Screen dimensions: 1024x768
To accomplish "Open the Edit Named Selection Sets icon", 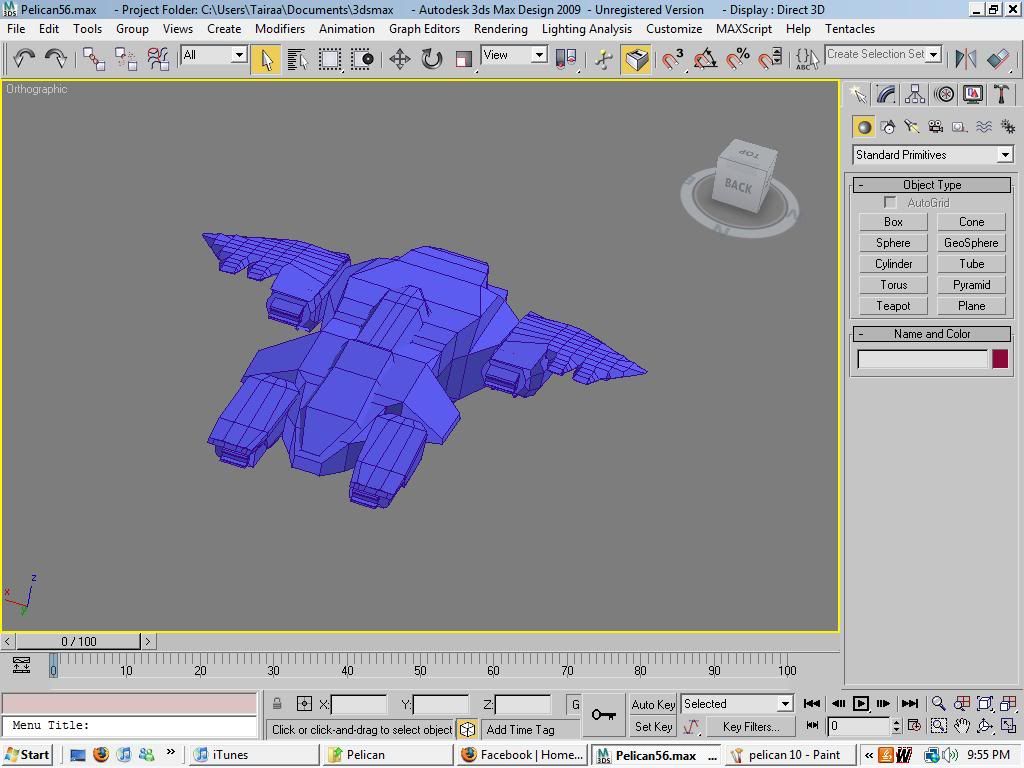I will (x=807, y=59).
